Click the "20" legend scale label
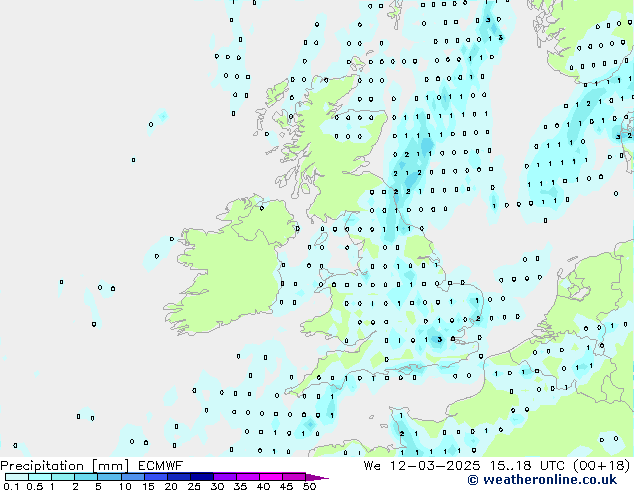 (171, 486)
